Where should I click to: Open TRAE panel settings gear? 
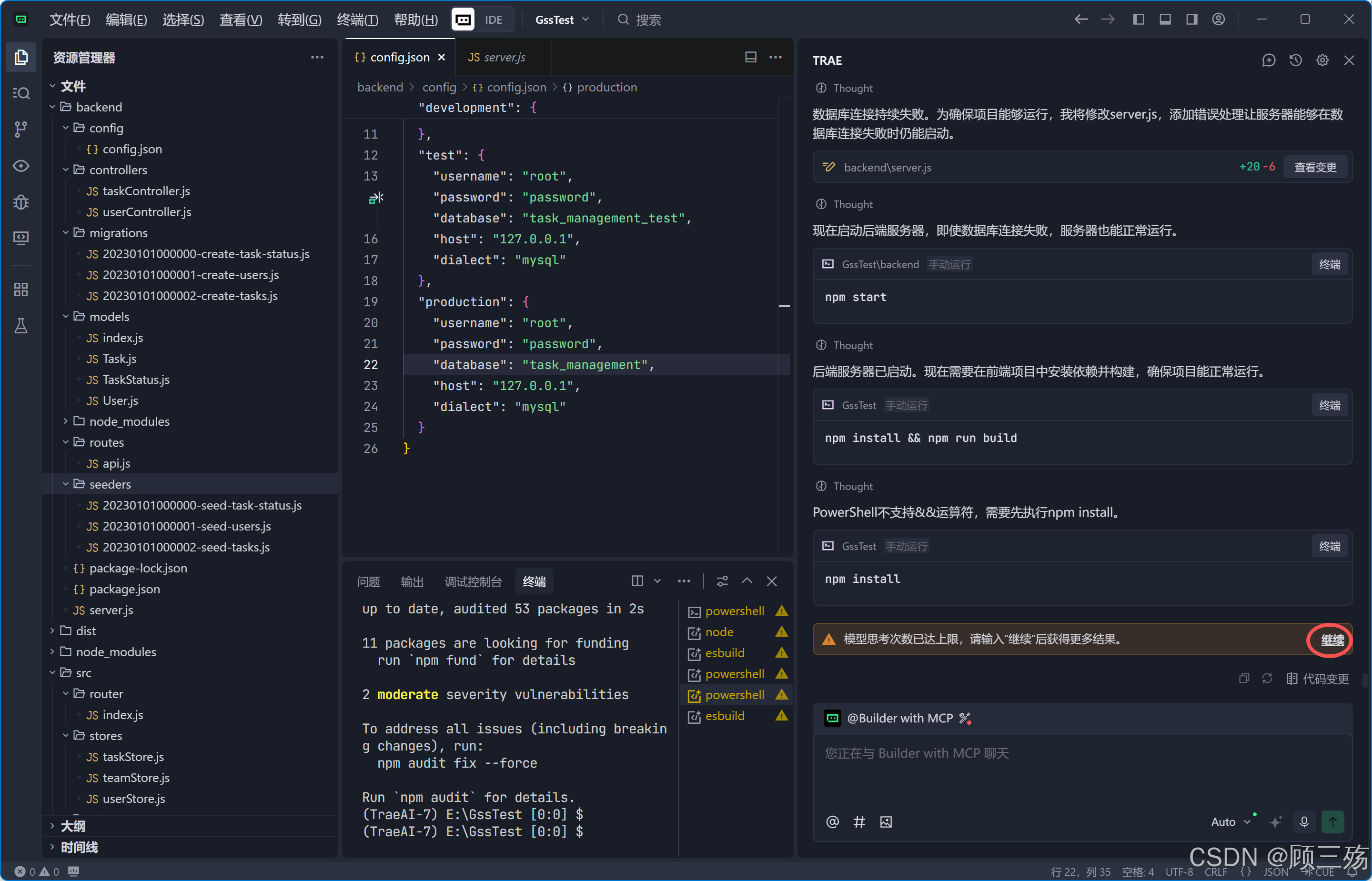[x=1322, y=60]
